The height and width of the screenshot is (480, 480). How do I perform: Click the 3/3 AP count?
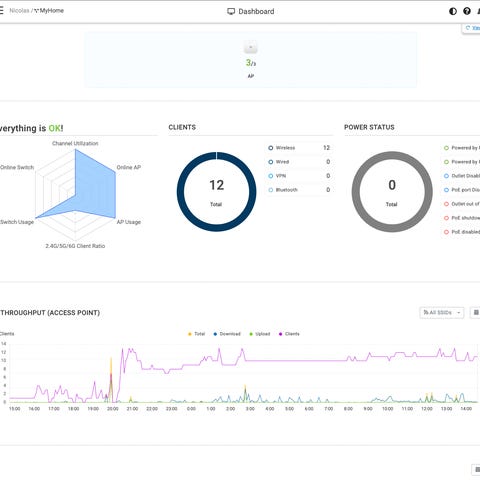[x=251, y=62]
